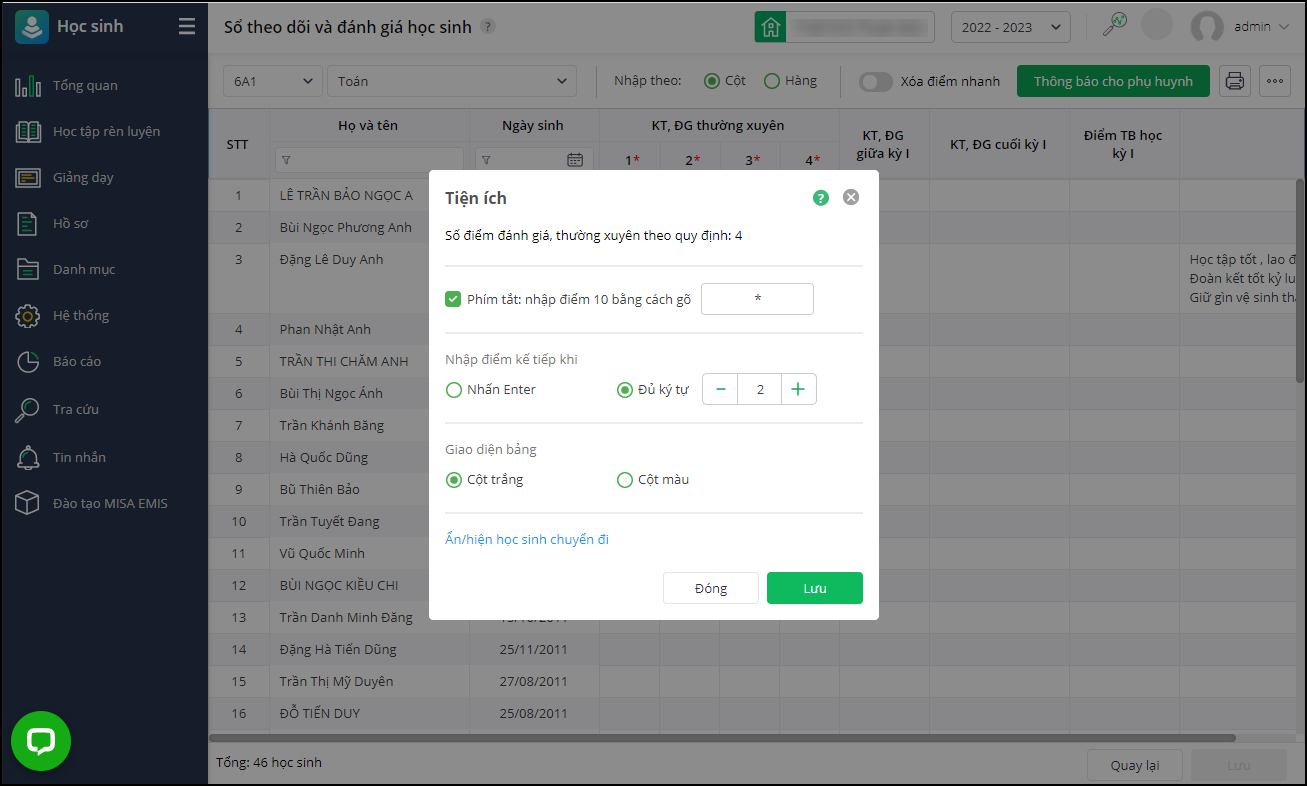Click the Đào tạo MISA EMIS box icon
The width and height of the screenshot is (1307, 786).
click(x=28, y=504)
